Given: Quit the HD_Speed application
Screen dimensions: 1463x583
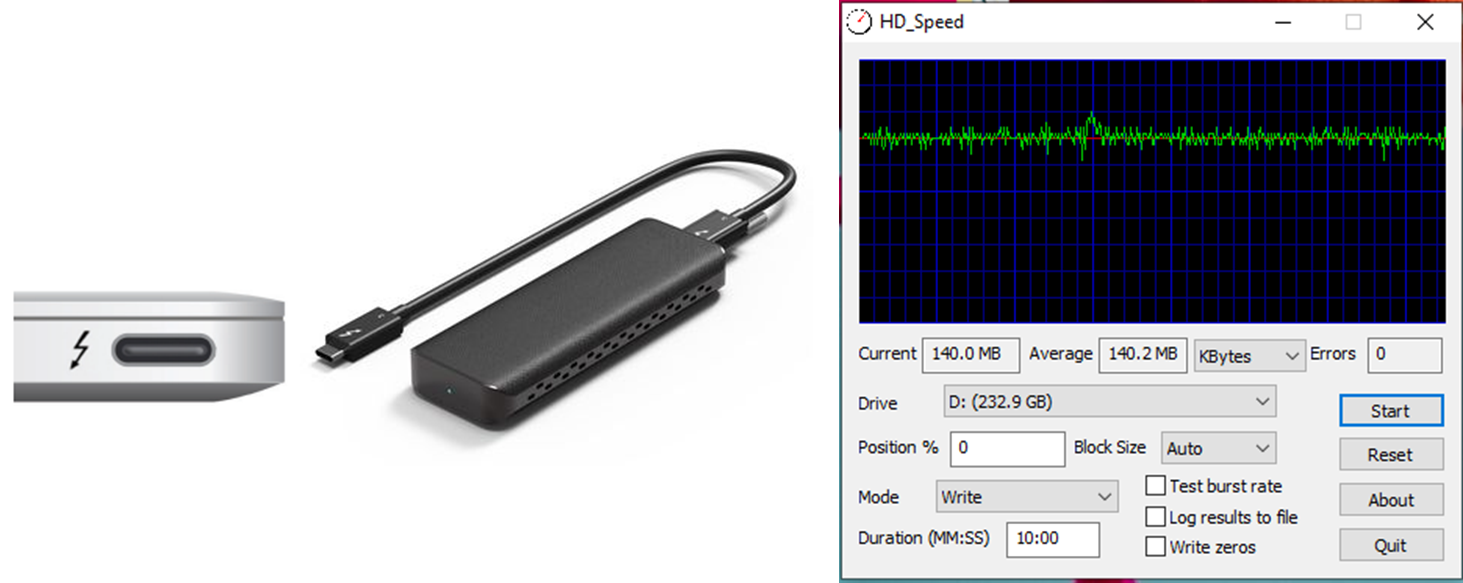Looking at the screenshot, I should tap(1391, 546).
